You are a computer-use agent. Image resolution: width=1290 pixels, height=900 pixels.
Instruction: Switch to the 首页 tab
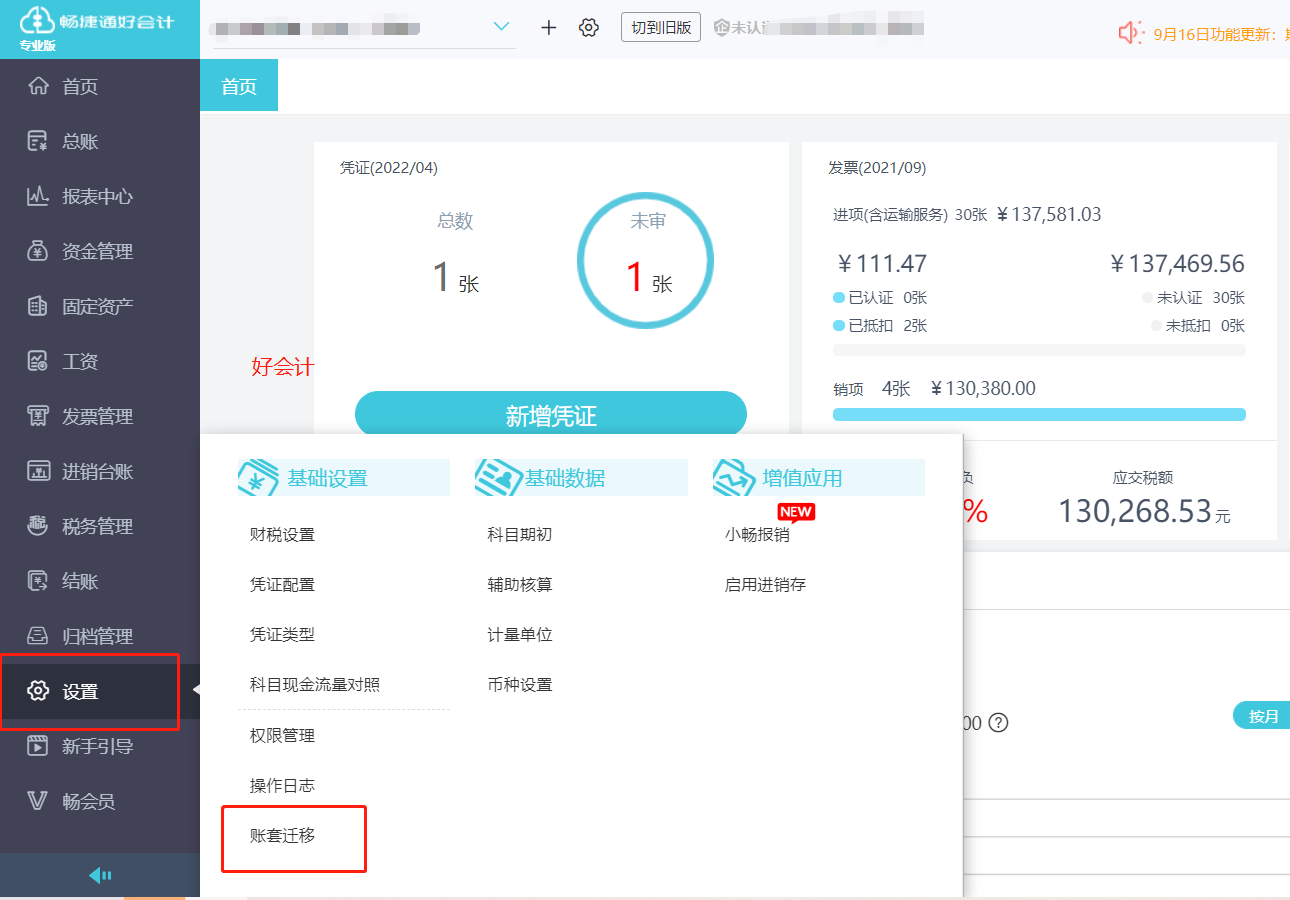pos(239,86)
